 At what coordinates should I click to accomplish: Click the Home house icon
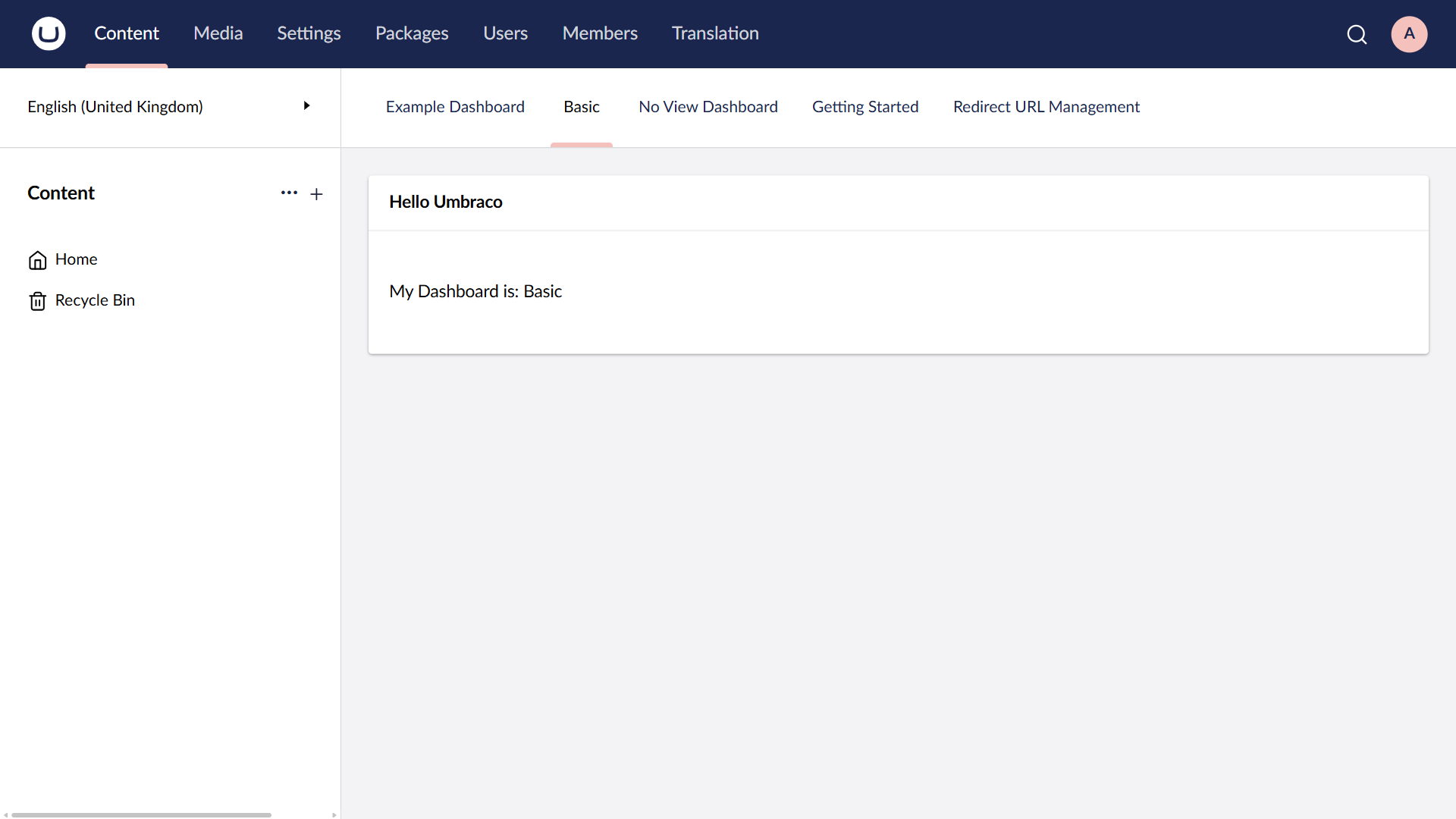coord(37,260)
